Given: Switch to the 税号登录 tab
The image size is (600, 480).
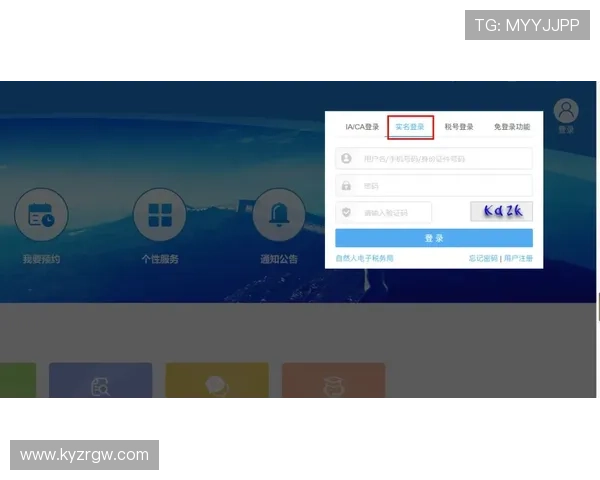Looking at the screenshot, I should pyautogui.click(x=459, y=127).
